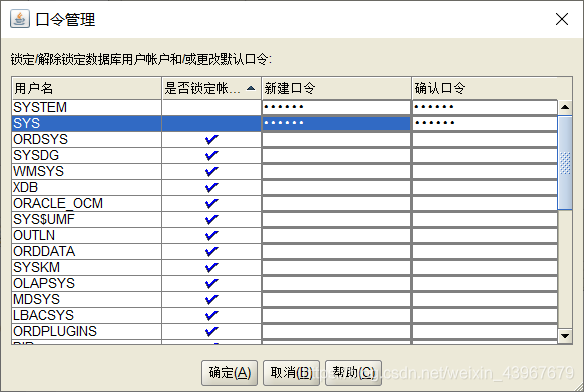Image resolution: width=584 pixels, height=392 pixels.
Task: Select the WMSYS user name
Action: 38,171
